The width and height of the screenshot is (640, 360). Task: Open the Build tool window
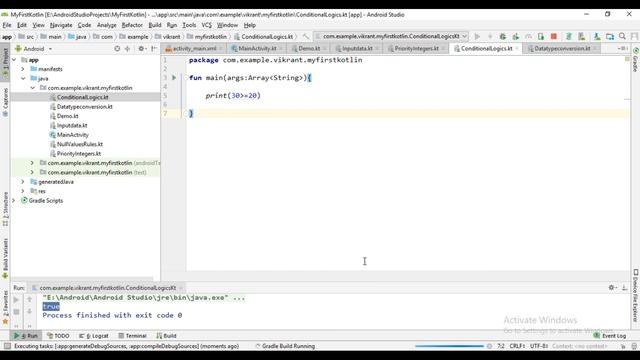click(x=167, y=336)
